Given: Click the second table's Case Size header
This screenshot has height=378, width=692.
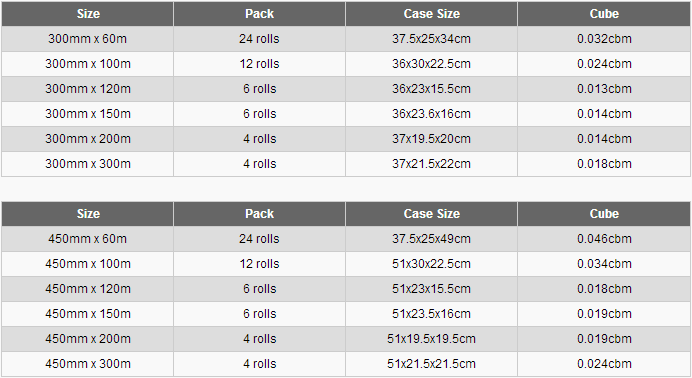Looking at the screenshot, I should (432, 213).
